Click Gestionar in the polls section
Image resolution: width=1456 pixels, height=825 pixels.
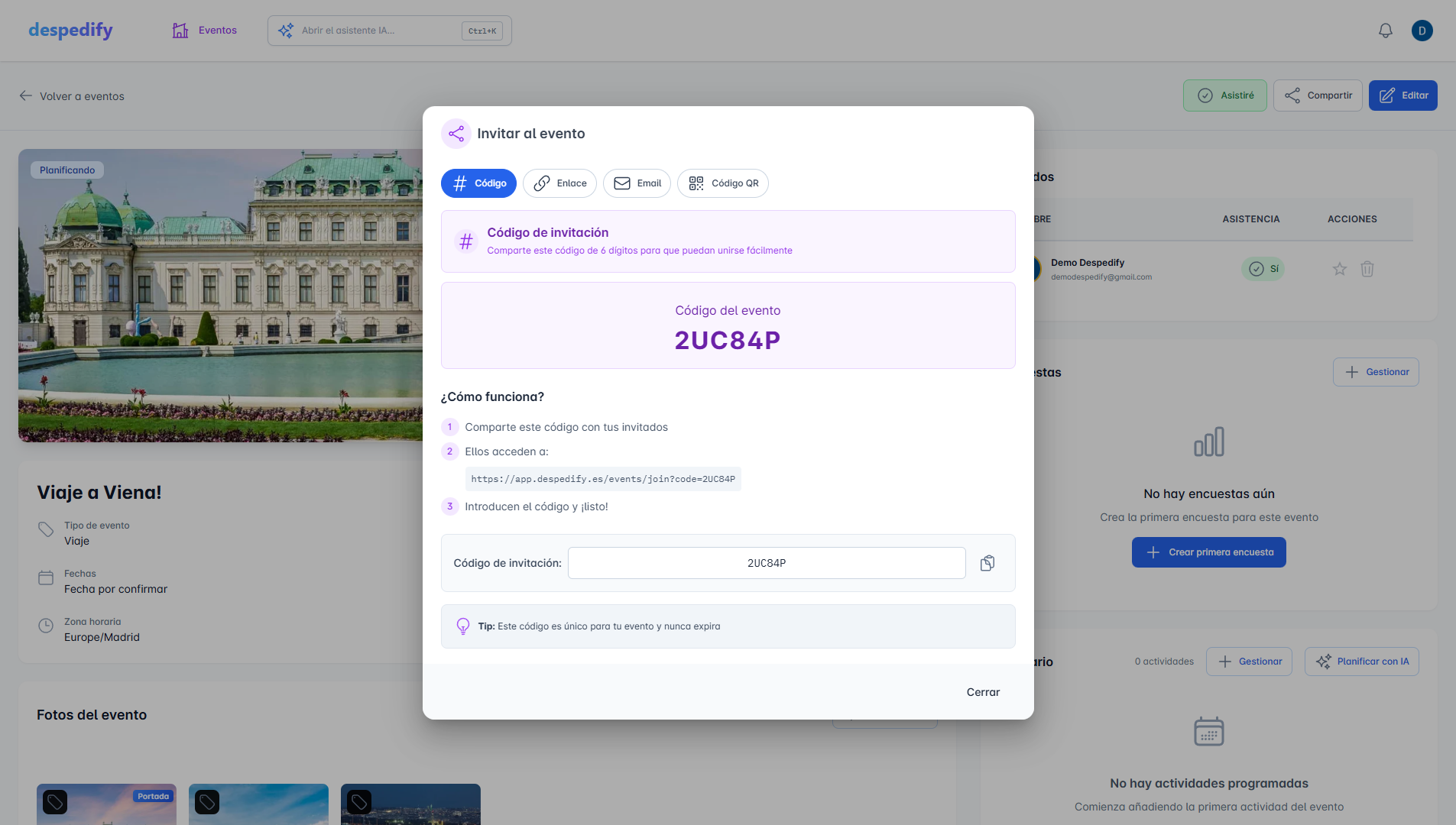click(1376, 372)
